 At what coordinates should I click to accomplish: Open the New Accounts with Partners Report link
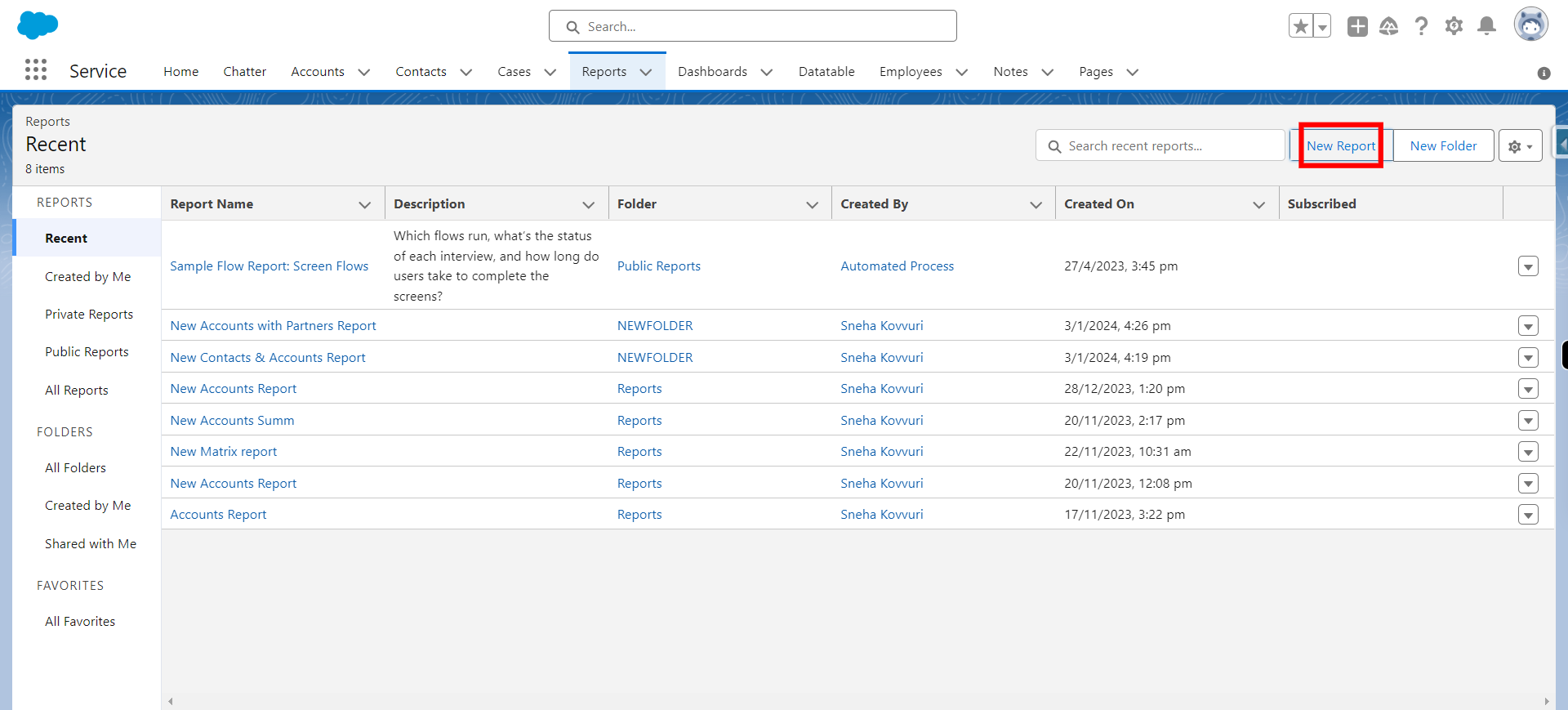(273, 326)
